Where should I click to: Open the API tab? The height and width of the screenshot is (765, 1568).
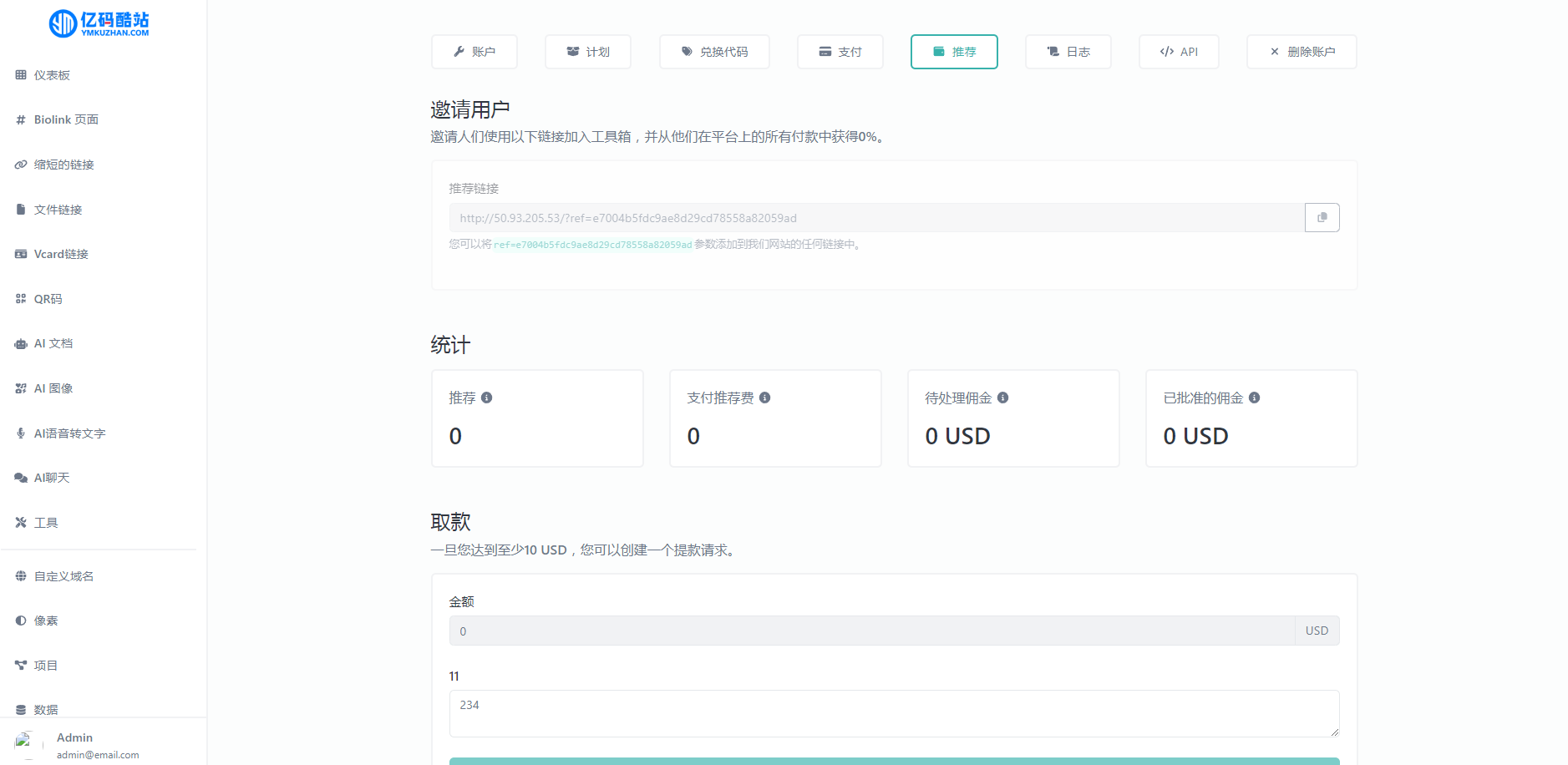1179,52
